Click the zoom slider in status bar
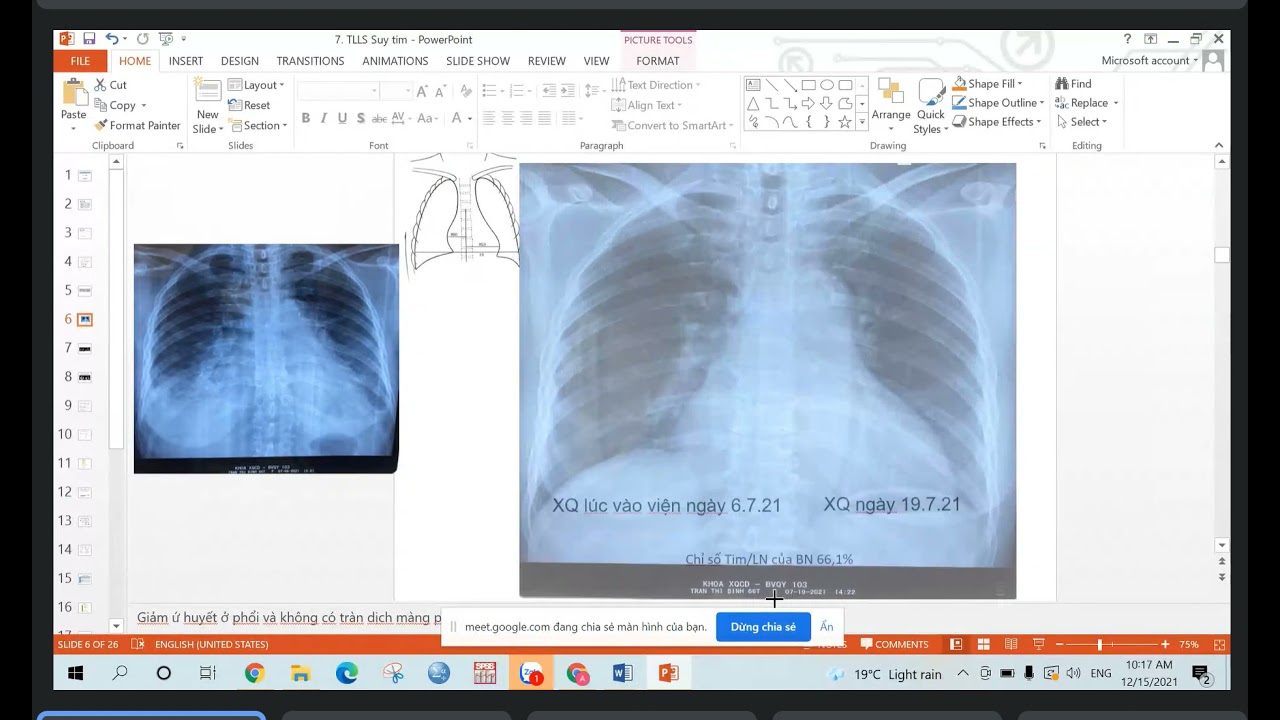The width and height of the screenshot is (1280, 720). click(x=1099, y=645)
